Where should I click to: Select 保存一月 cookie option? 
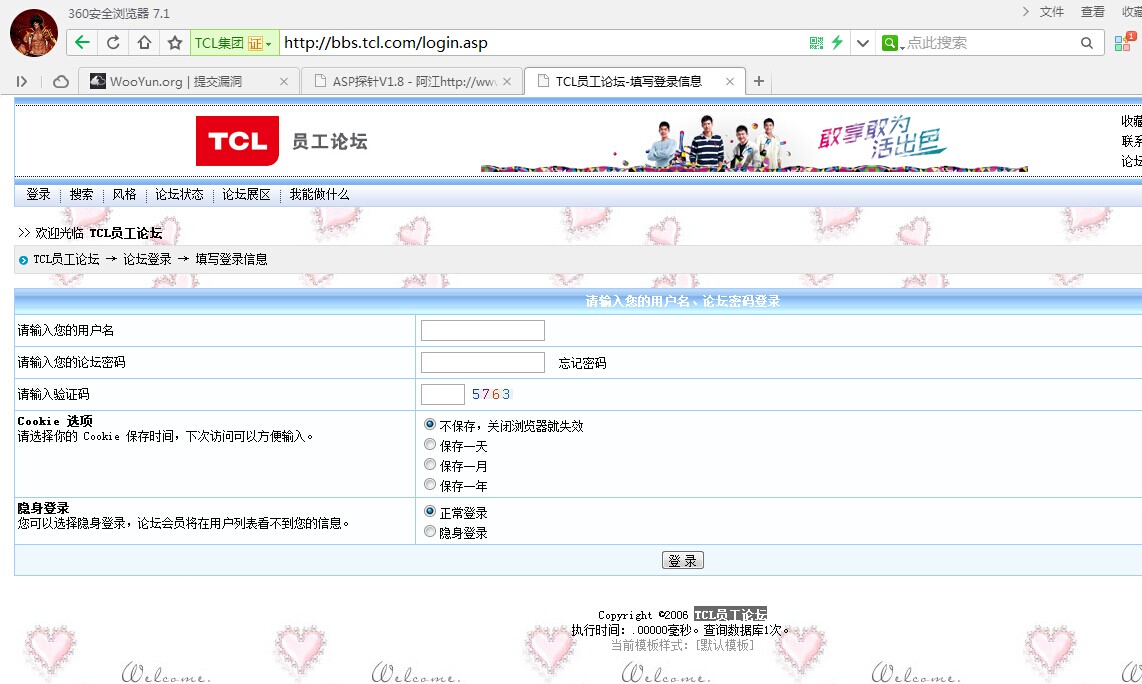tap(430, 464)
